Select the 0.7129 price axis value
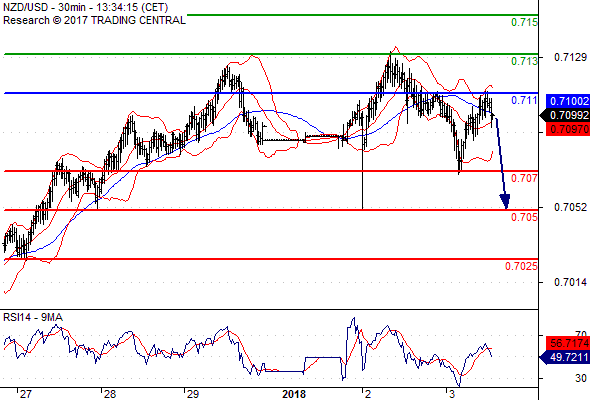 (570, 57)
